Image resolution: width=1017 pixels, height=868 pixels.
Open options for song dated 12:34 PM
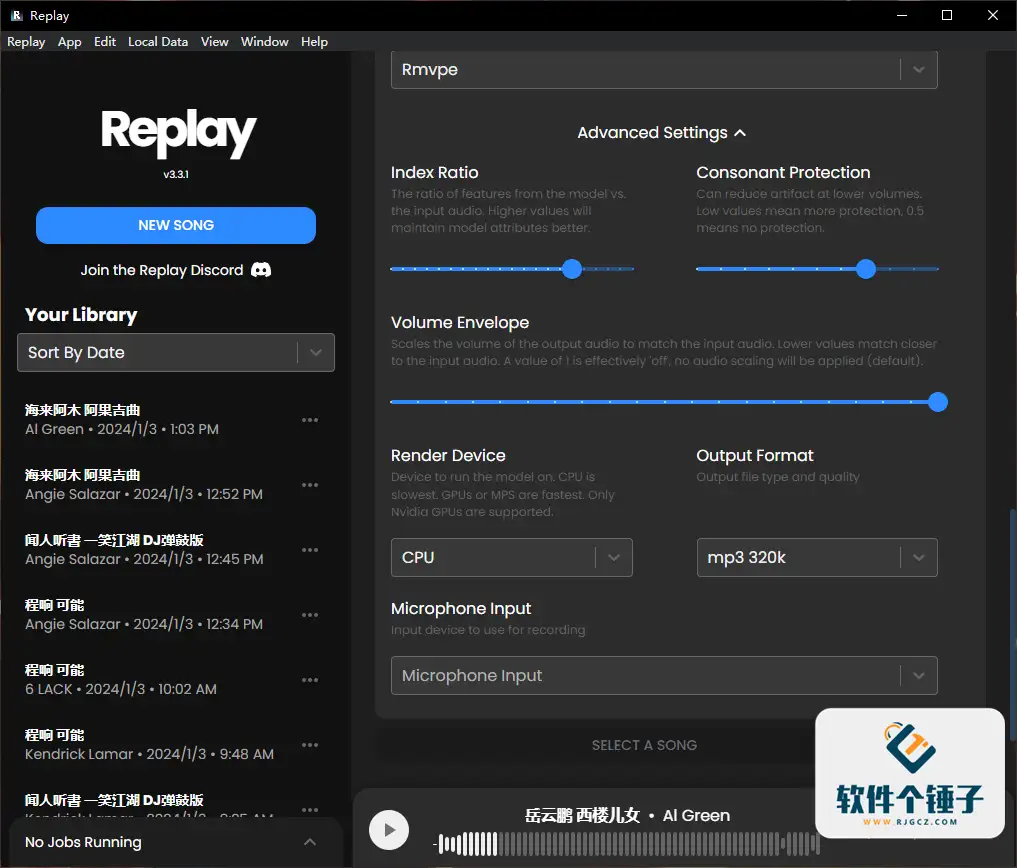(310, 614)
